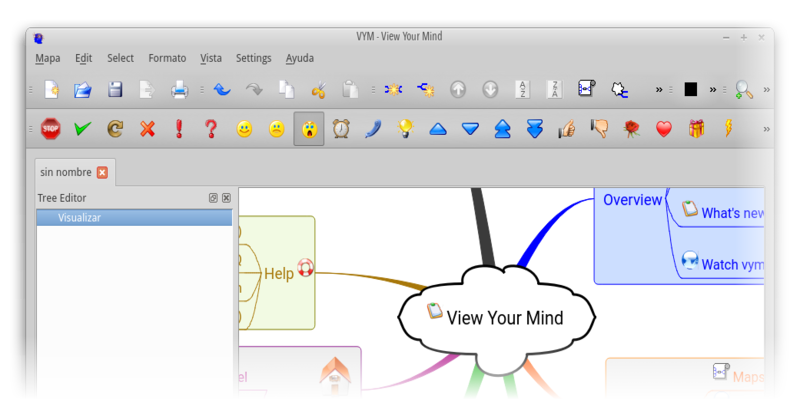Screen dimensions: 800x400
Task: Toggle the single up arrow flag
Action: point(438,130)
